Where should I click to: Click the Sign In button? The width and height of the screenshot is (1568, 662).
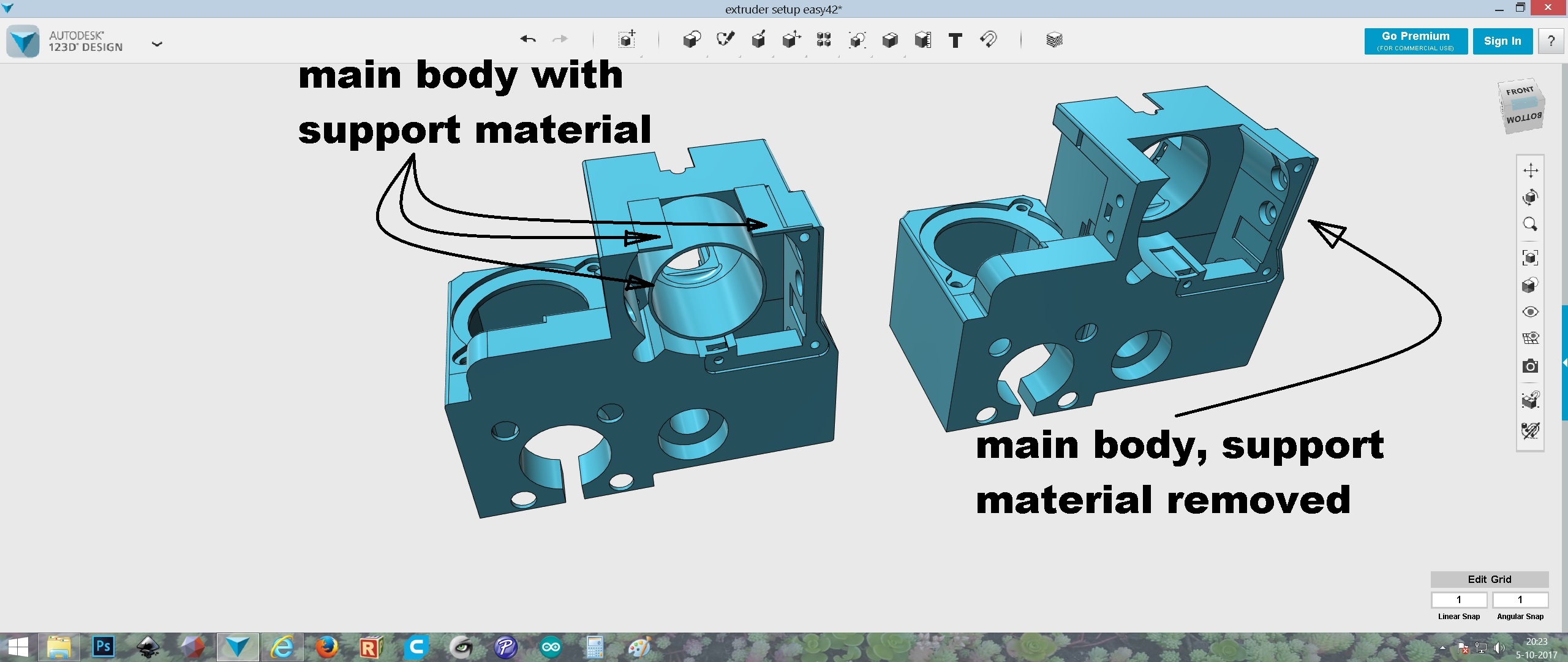(1502, 41)
